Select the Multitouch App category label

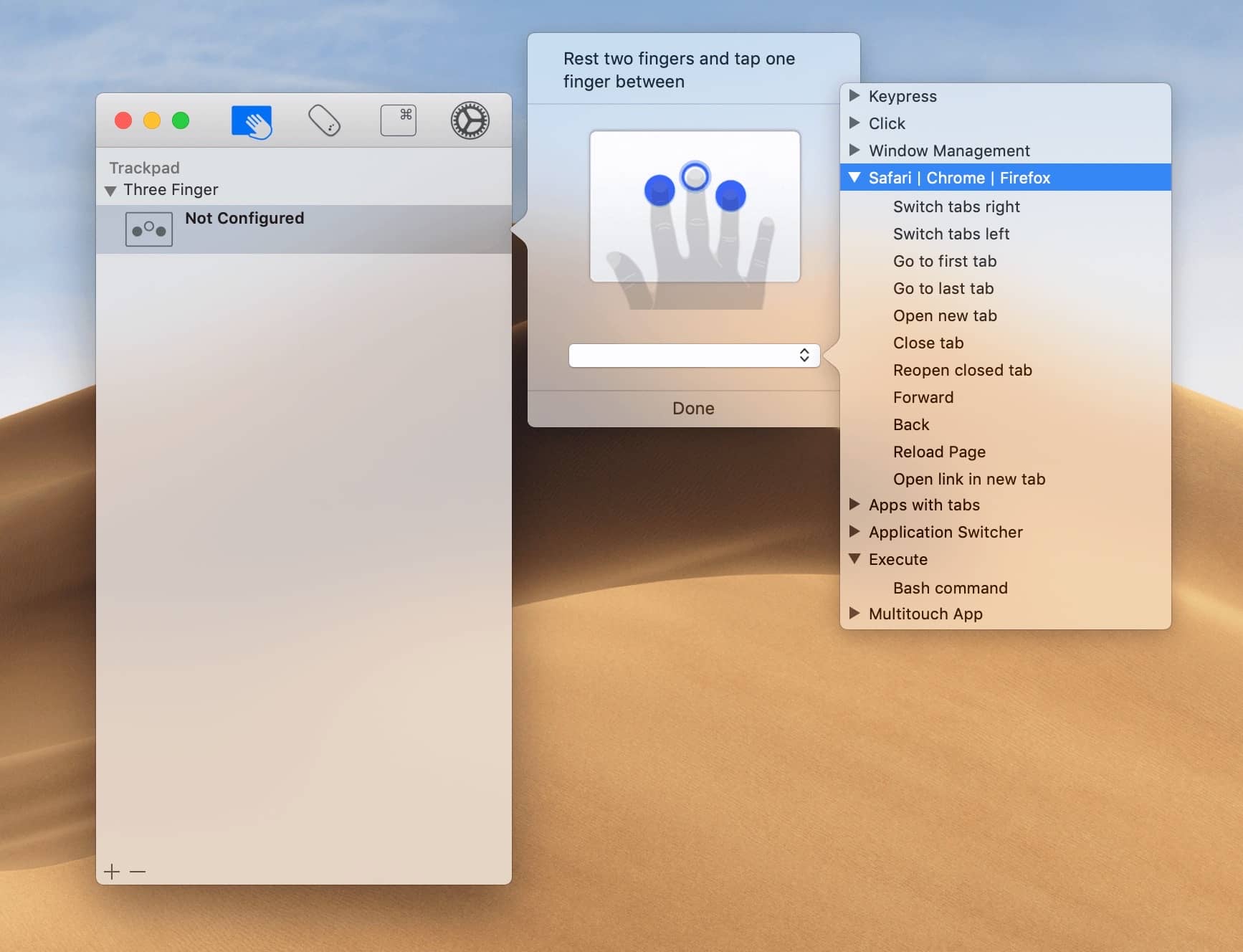925,614
